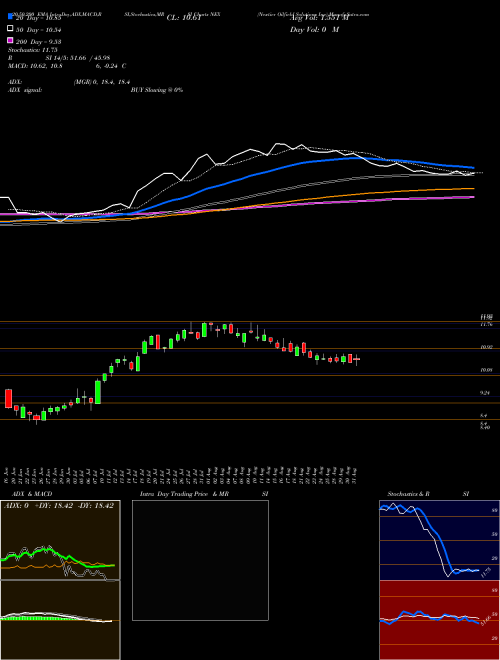The width and height of the screenshot is (500, 660).
Task: Click the 'ADX: 0 +DY: 18.42 -DY: 18.42' readout
Action: coord(59,506)
